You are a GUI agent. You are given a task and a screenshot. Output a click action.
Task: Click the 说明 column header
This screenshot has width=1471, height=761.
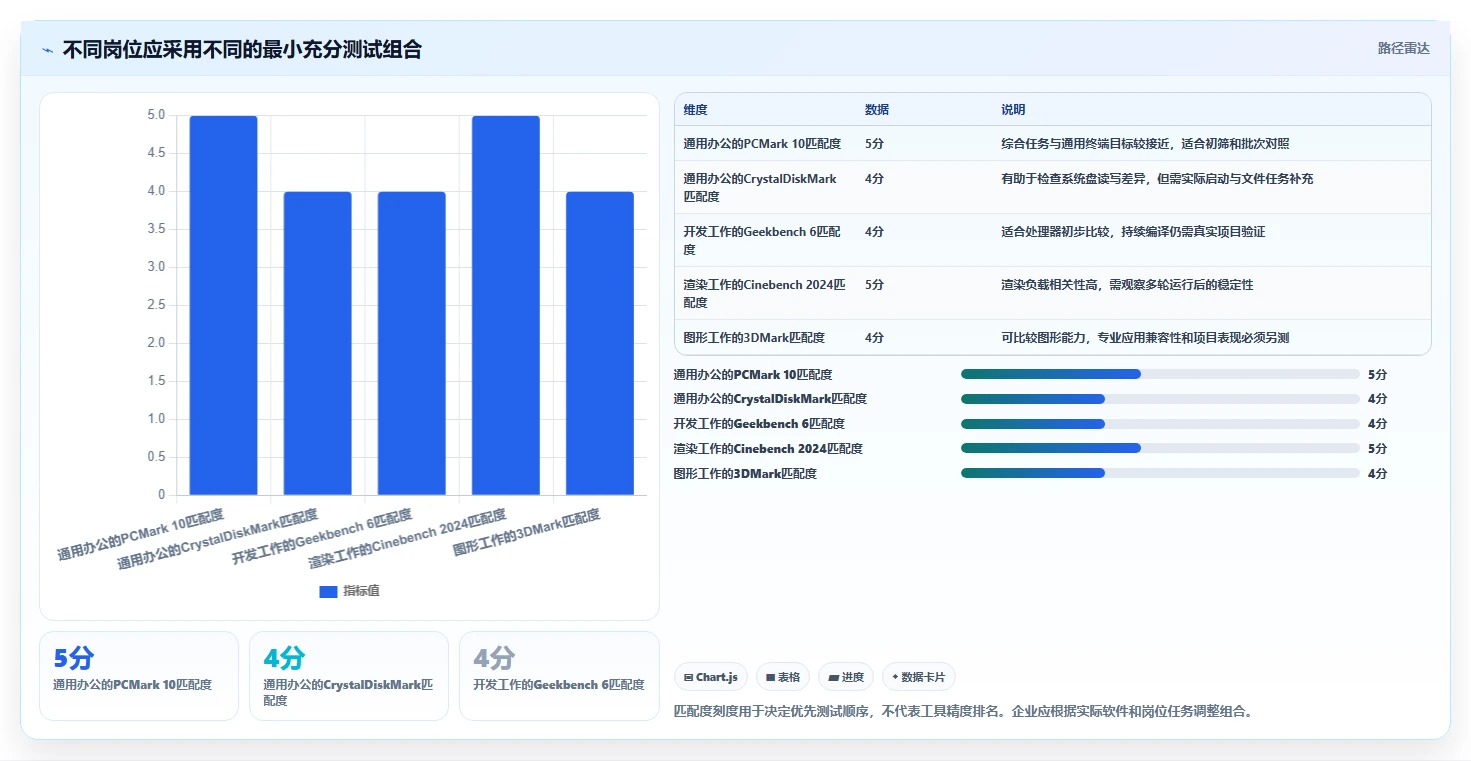coord(1013,110)
